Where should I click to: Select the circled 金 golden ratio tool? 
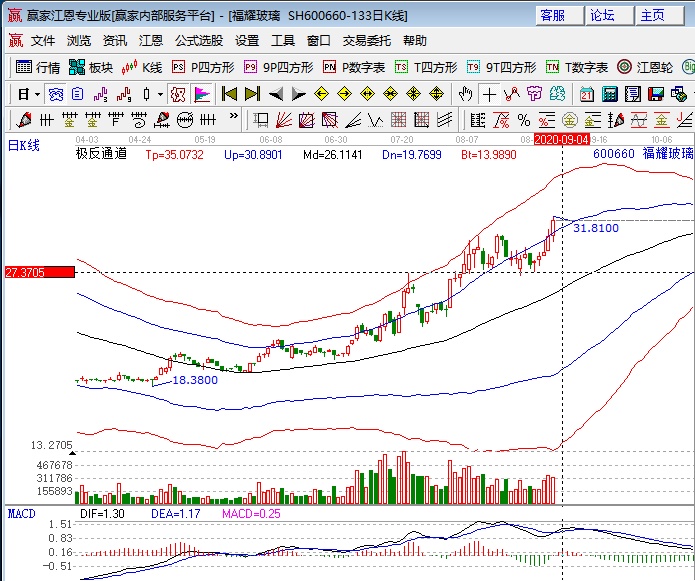(570, 120)
